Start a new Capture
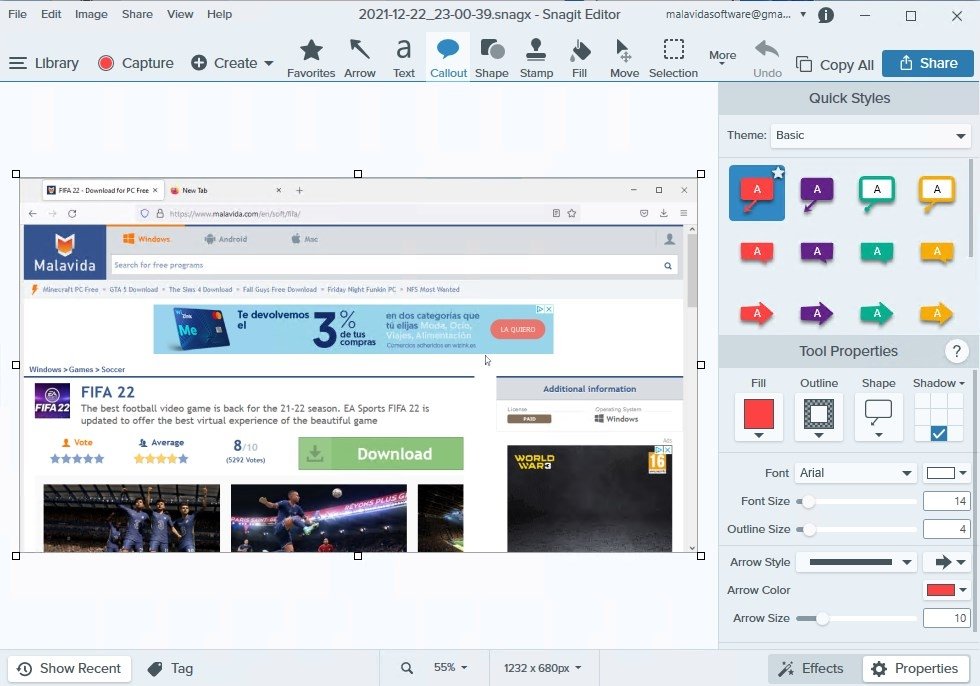The image size is (980, 686). click(136, 63)
